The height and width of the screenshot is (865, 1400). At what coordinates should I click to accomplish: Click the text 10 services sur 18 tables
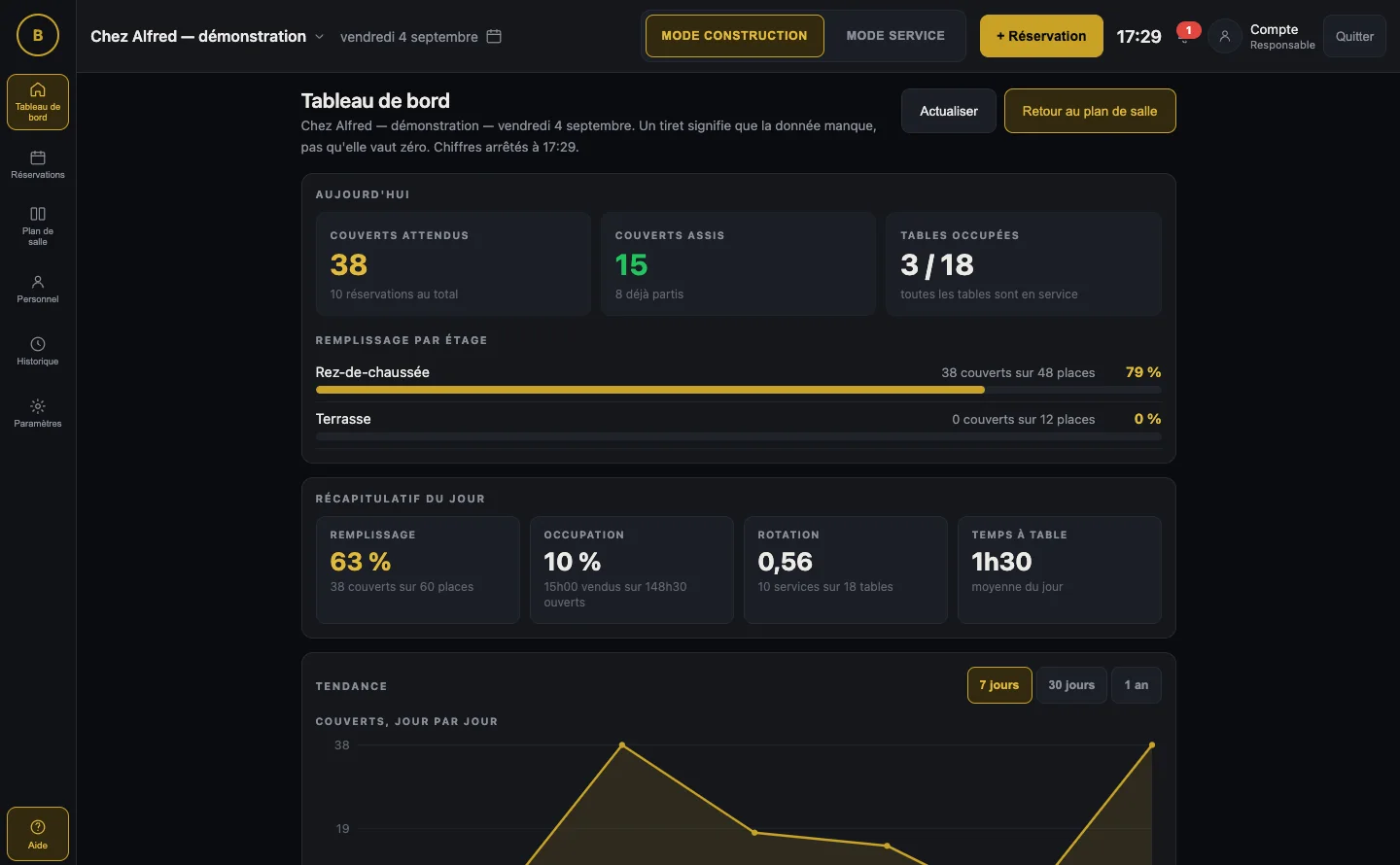click(825, 587)
